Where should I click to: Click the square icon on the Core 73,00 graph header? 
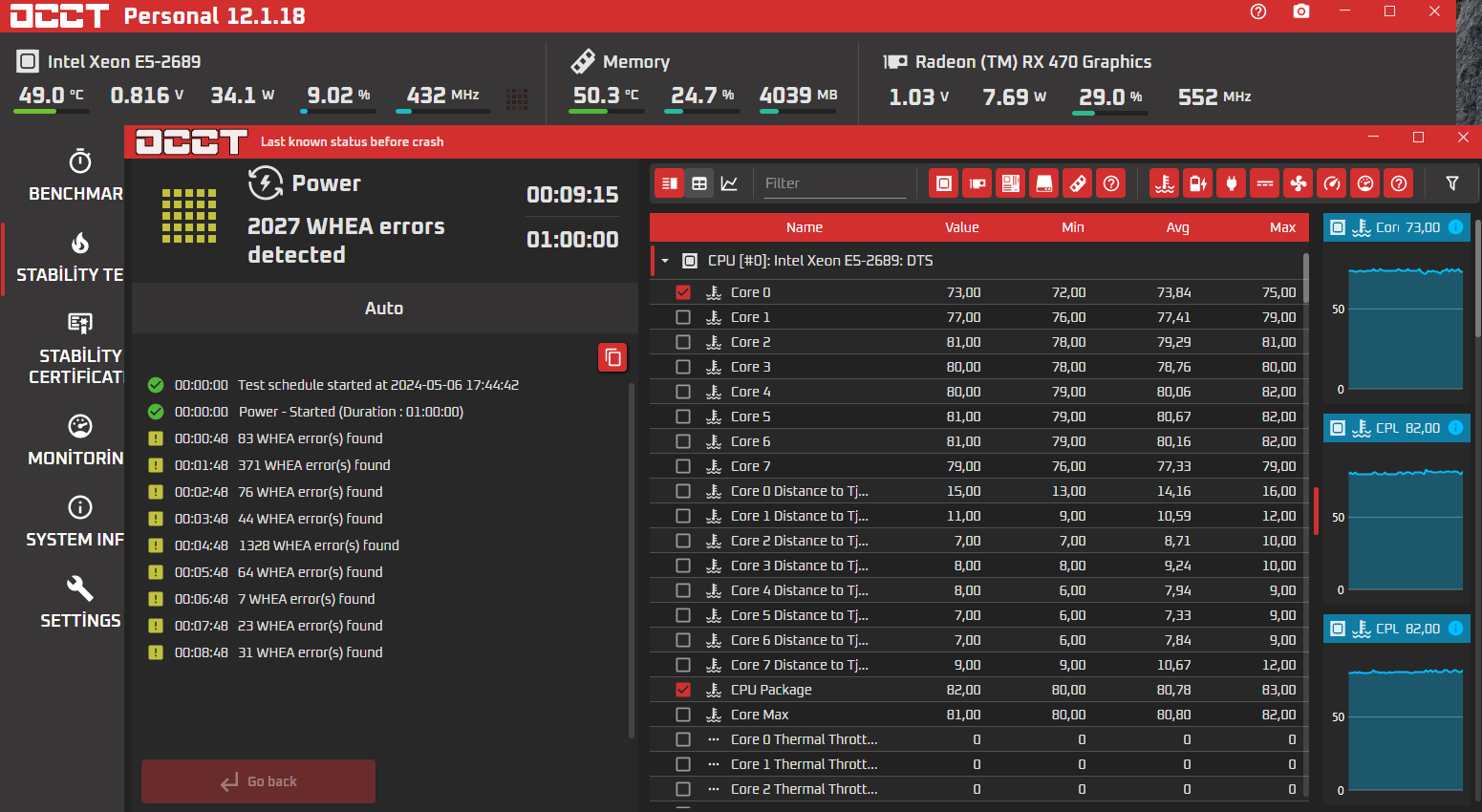[1338, 227]
